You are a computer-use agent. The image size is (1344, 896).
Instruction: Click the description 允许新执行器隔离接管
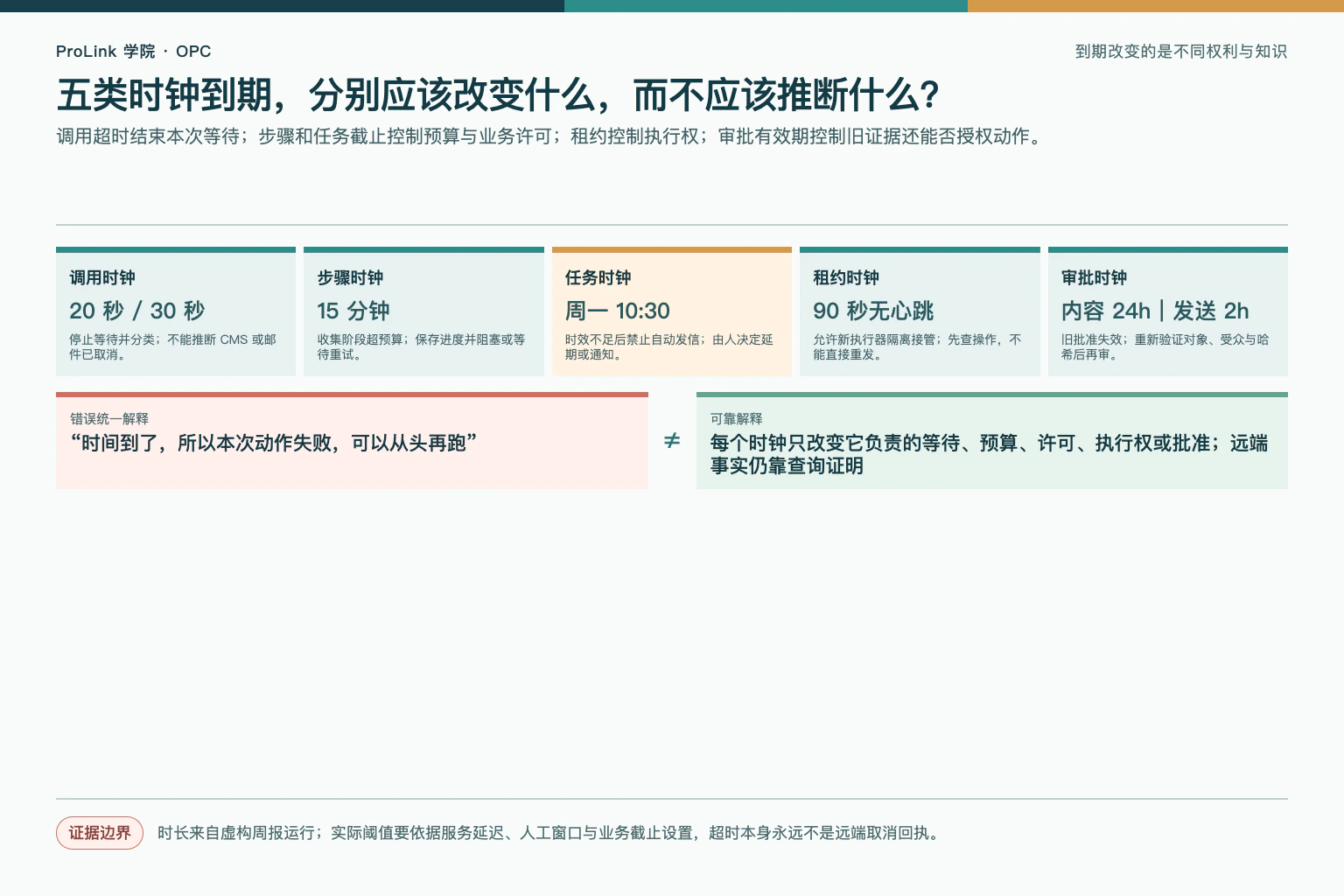[x=918, y=346]
